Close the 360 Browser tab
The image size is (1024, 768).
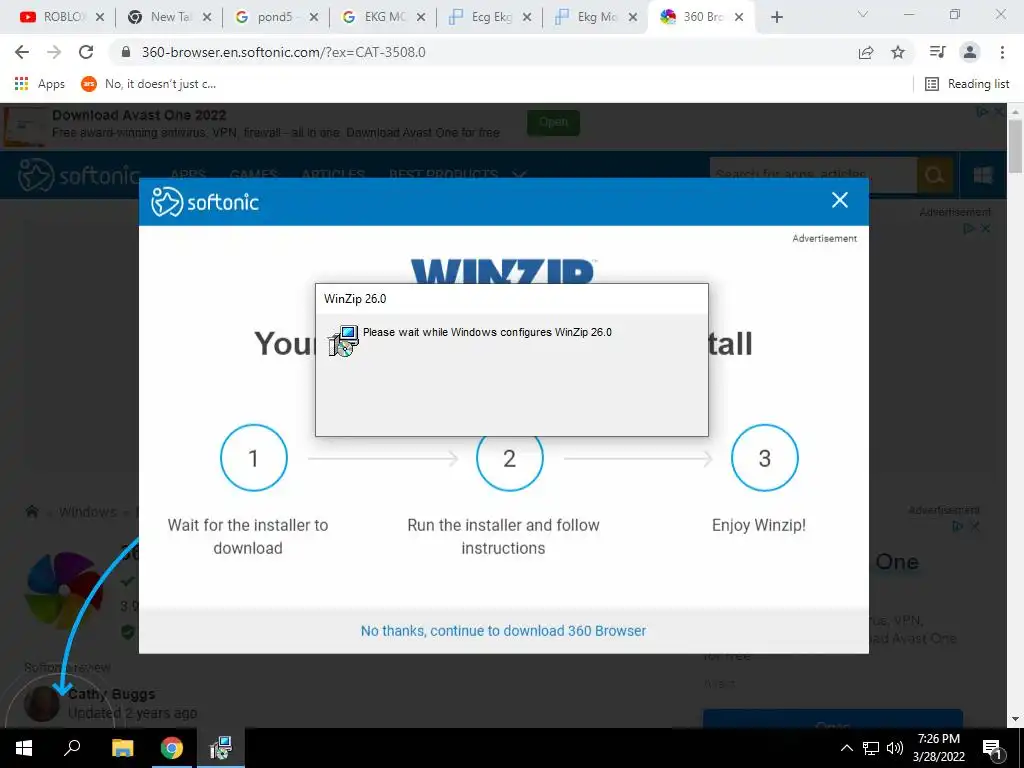739,18
